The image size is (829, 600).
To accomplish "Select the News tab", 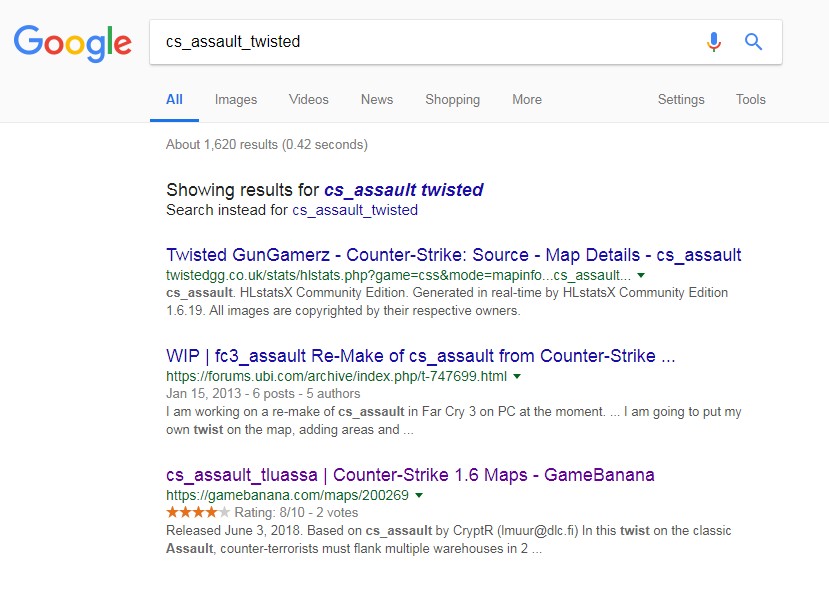I will pos(377,99).
